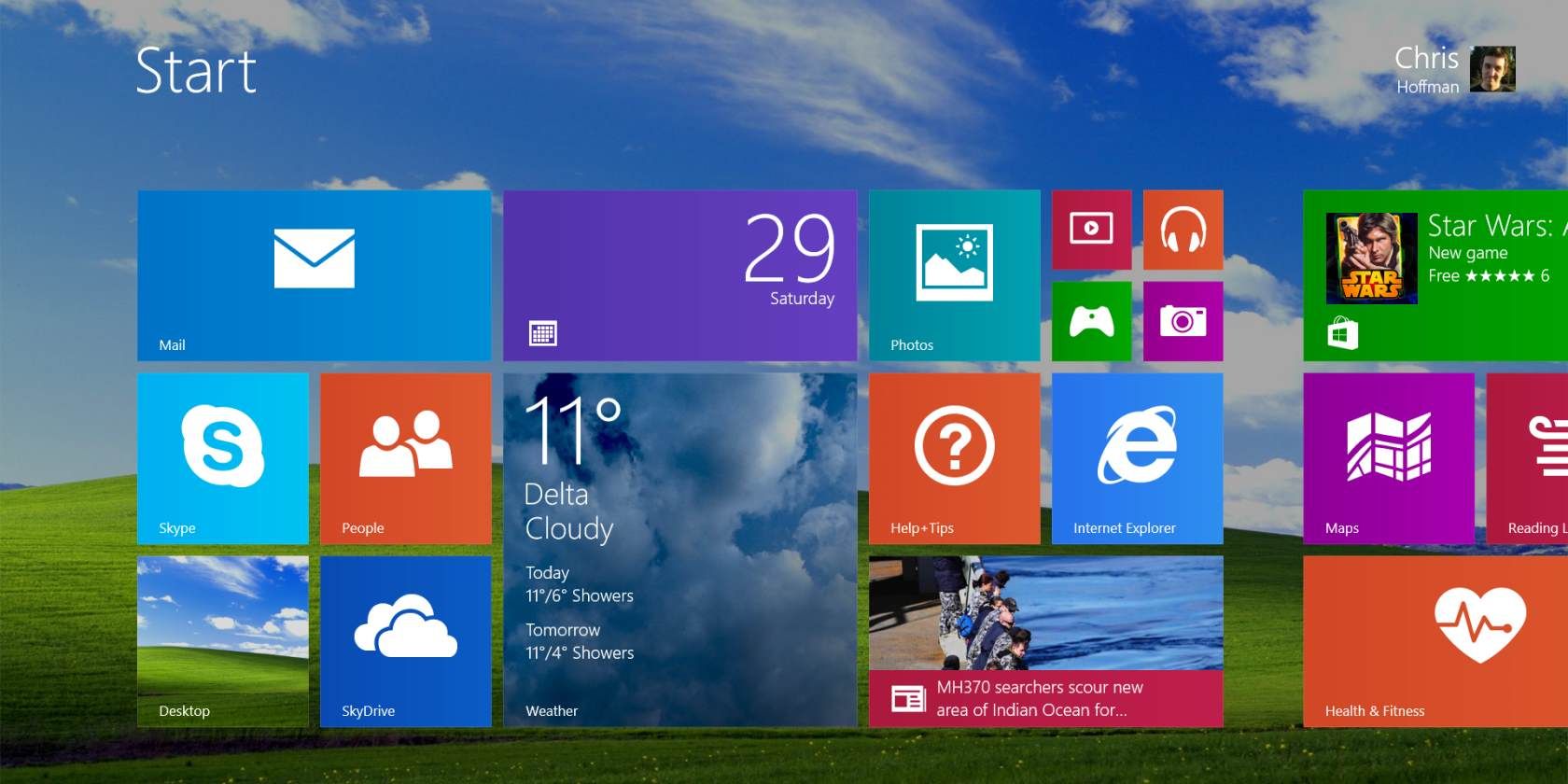Open the Calendar tile showing 29 Saturday
The width and height of the screenshot is (1568, 784).
click(x=679, y=275)
